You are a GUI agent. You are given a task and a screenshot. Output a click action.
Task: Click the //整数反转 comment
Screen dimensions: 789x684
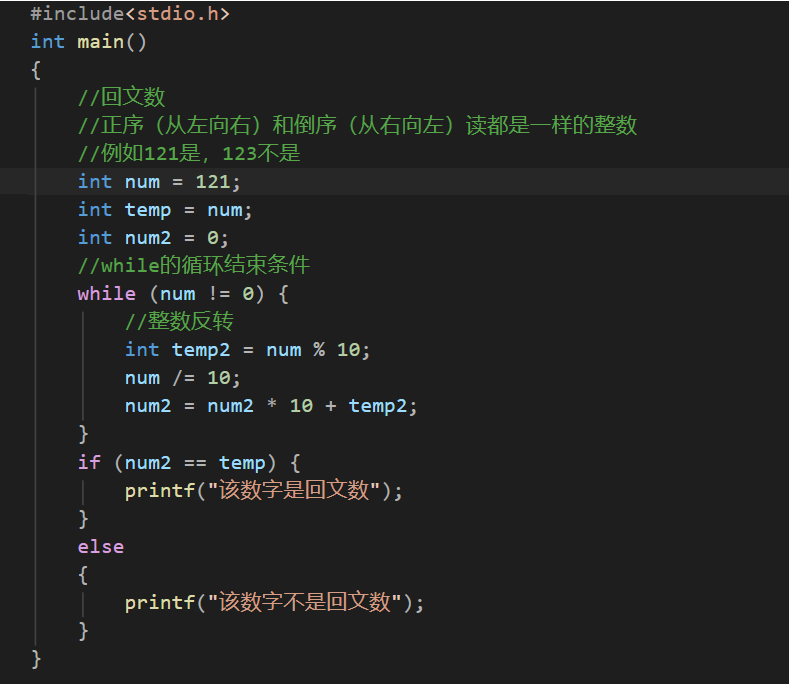click(x=179, y=321)
